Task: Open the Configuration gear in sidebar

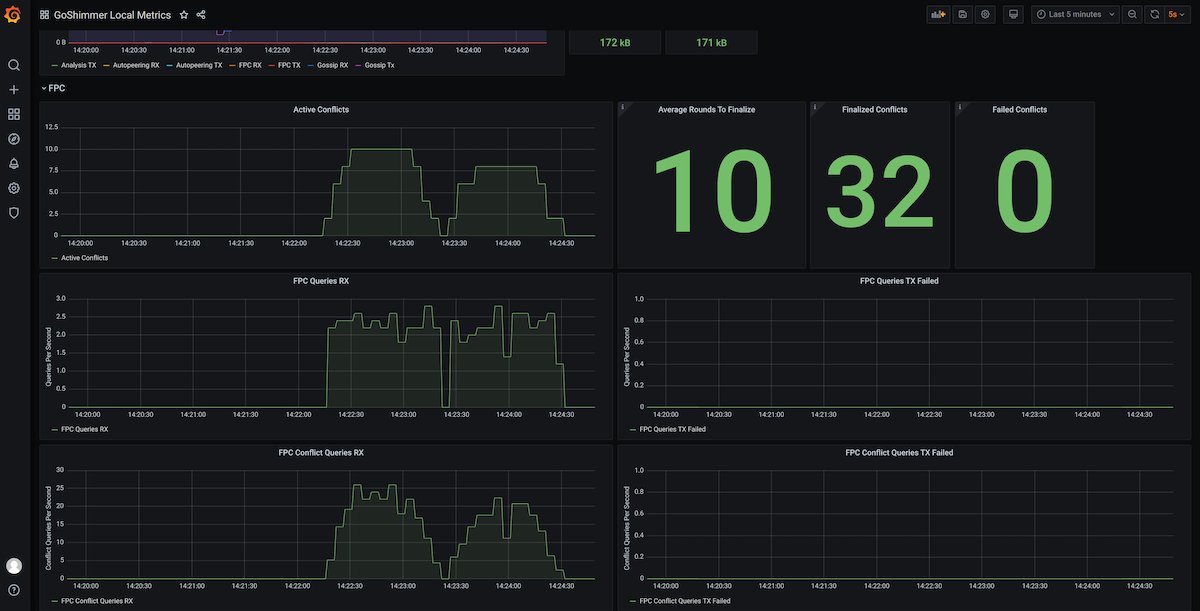Action: tap(14, 188)
